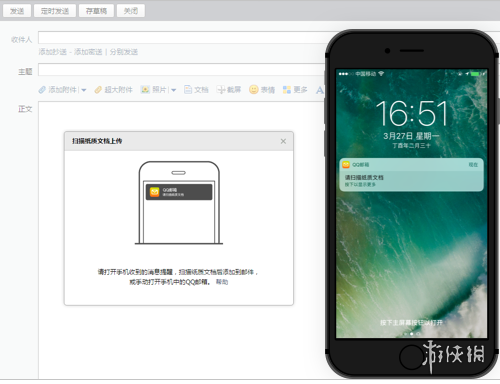Click the 正文 body label
The width and height of the screenshot is (500, 384).
coord(25,109)
